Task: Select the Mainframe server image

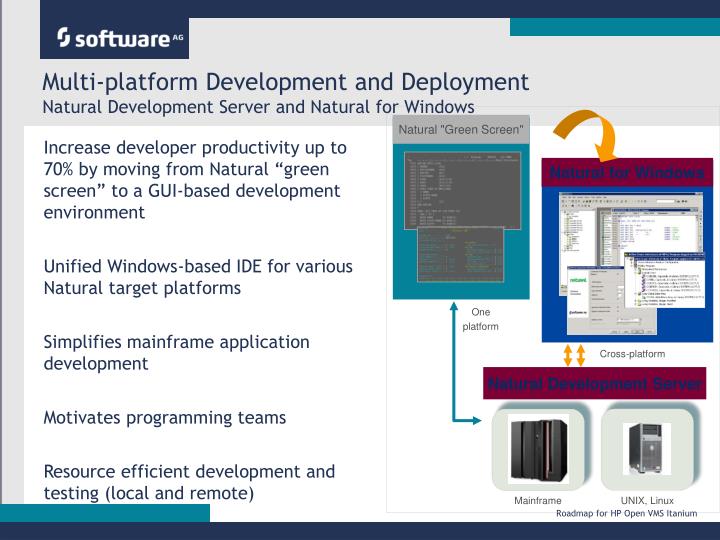Action: (538, 449)
